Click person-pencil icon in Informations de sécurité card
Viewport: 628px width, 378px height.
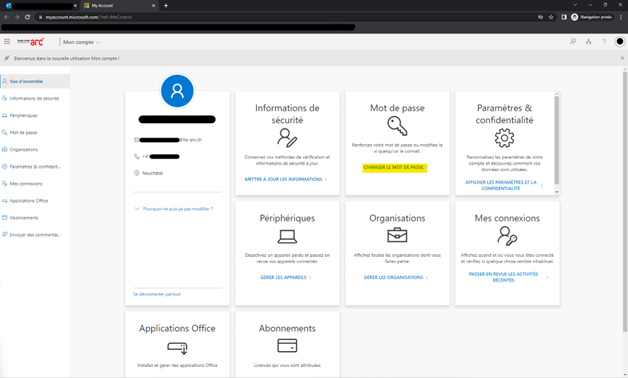click(287, 138)
